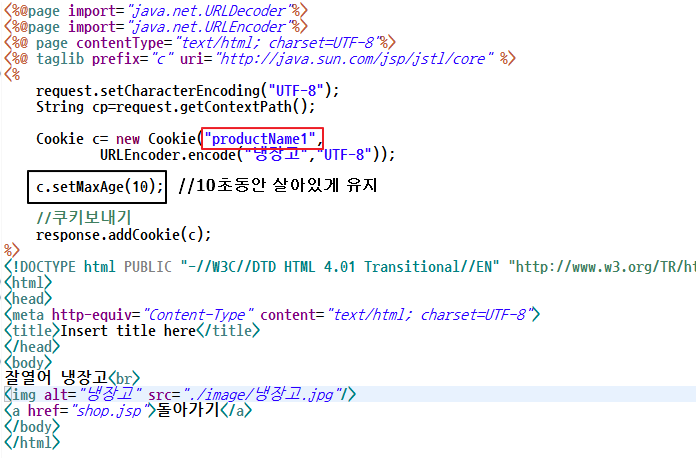
Task: Click the URLEncoder.encode call text
Action: pyautogui.click(x=247, y=155)
